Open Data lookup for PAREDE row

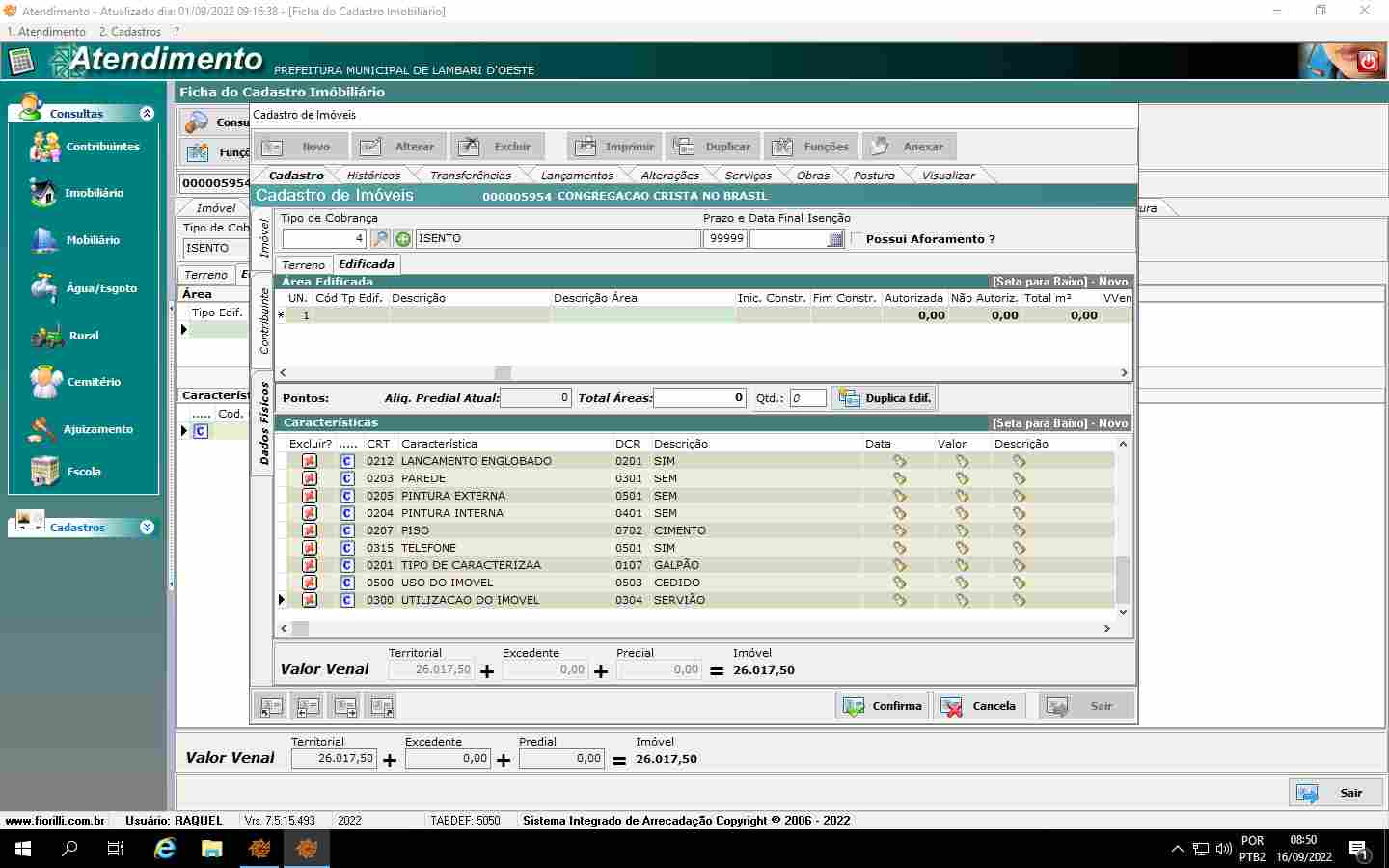tap(899, 478)
